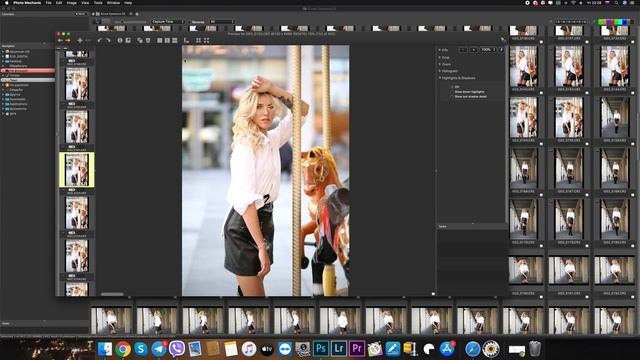Open the Photo Mechanic app menu
The image size is (640, 360).
[x=27, y=3]
